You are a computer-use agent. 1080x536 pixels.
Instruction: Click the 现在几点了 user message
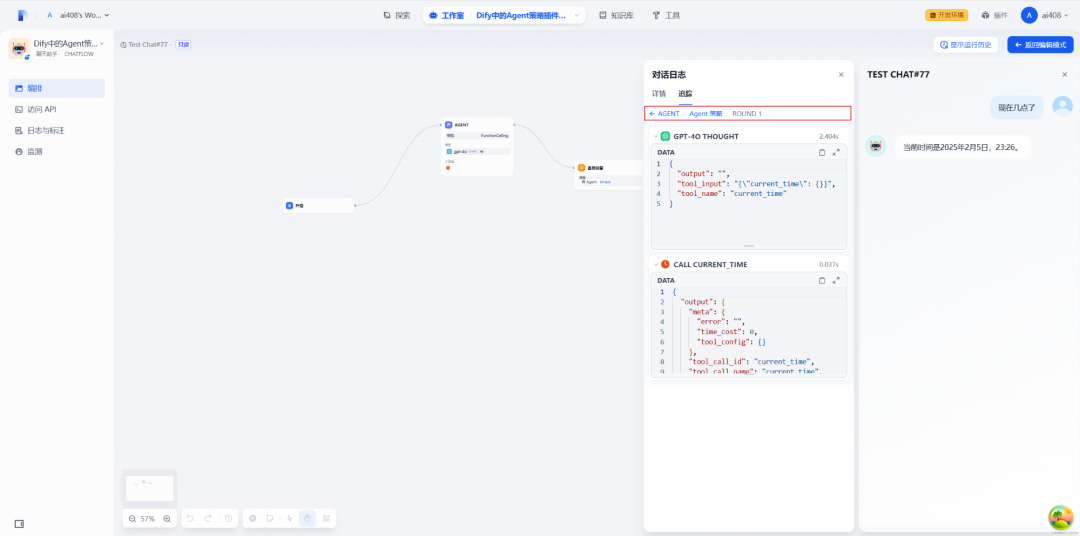(1017, 107)
